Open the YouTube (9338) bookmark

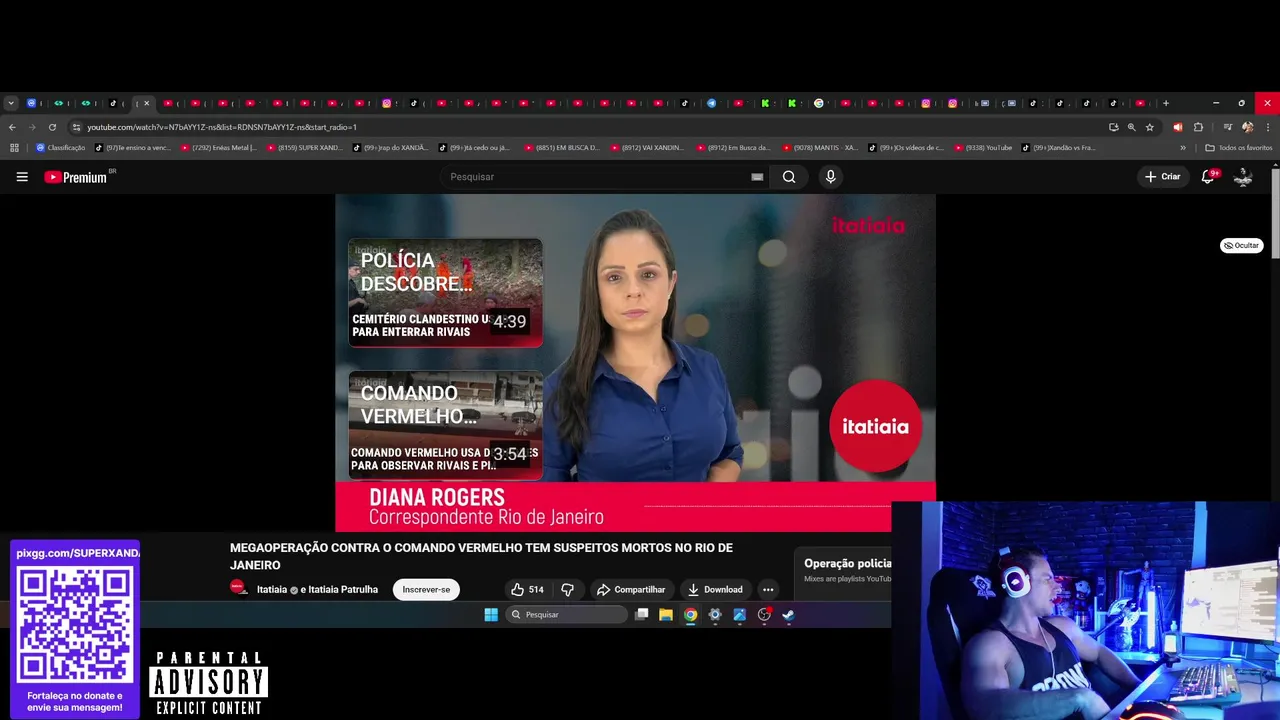[x=983, y=148]
